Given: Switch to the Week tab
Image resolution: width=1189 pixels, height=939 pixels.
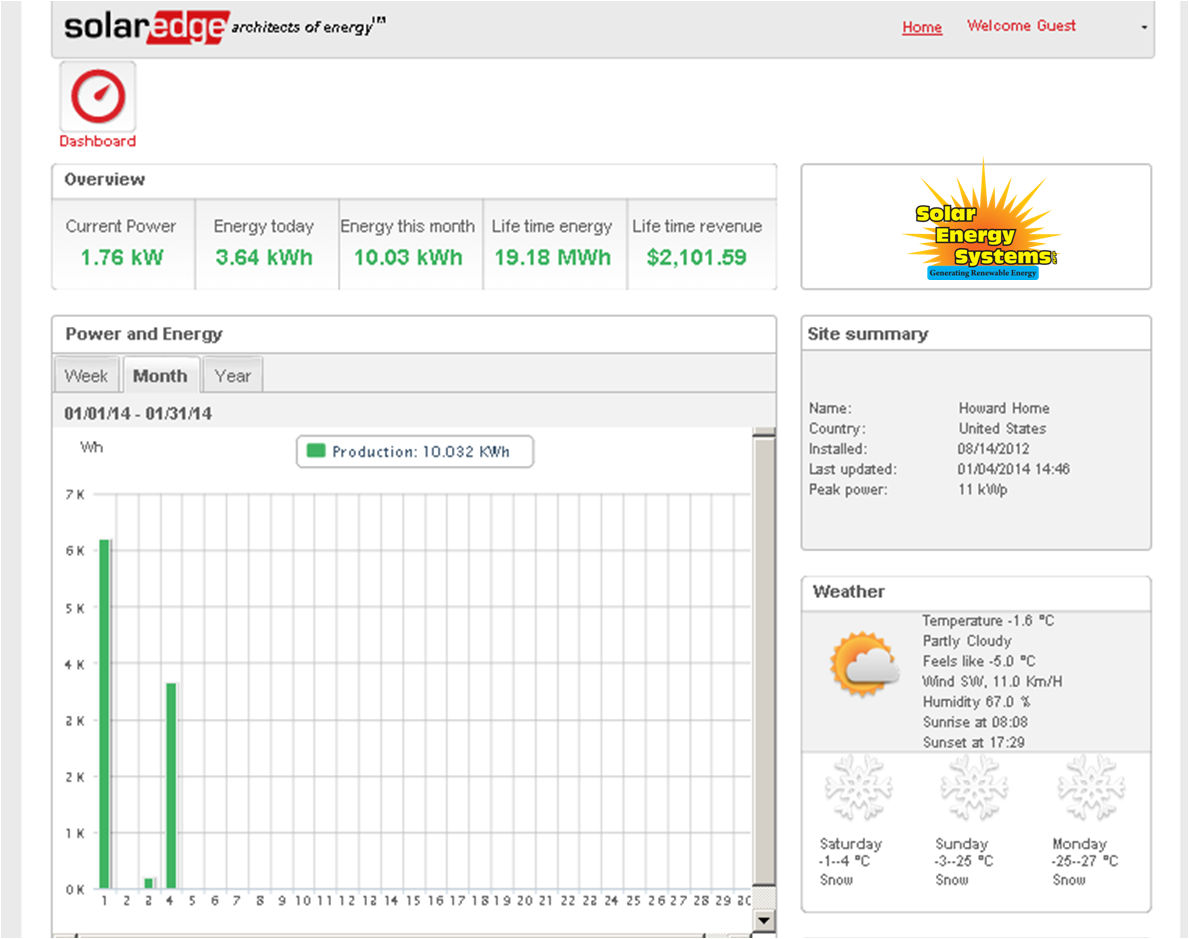Looking at the screenshot, I should pyautogui.click(x=86, y=376).
